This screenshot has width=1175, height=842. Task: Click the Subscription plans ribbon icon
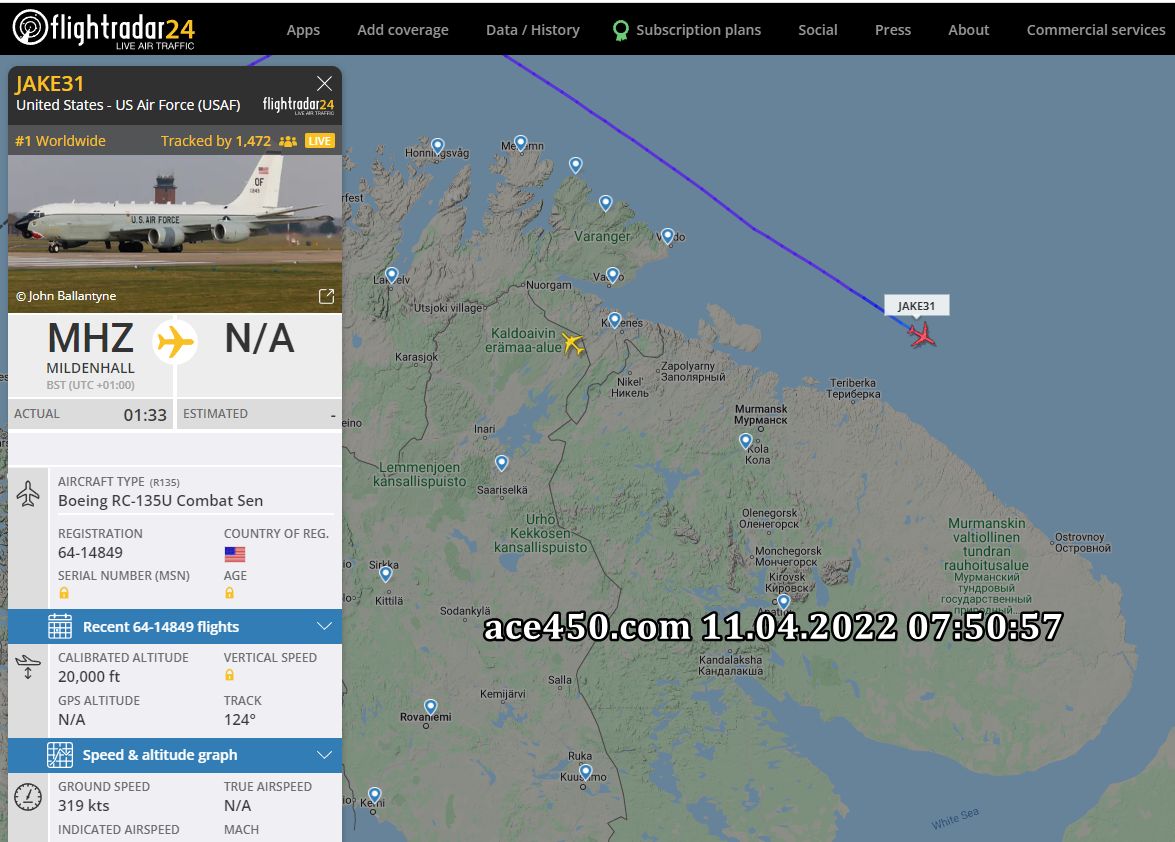(x=620, y=30)
